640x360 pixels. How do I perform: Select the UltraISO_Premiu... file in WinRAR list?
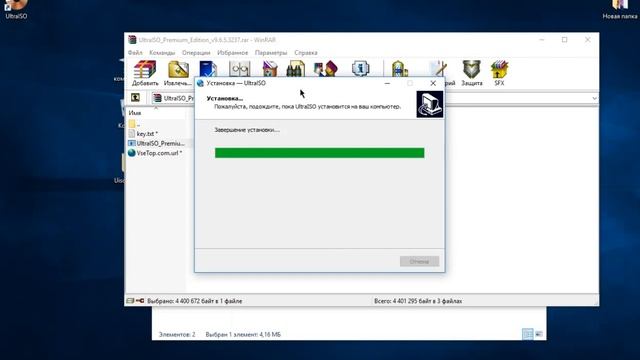tap(157, 143)
